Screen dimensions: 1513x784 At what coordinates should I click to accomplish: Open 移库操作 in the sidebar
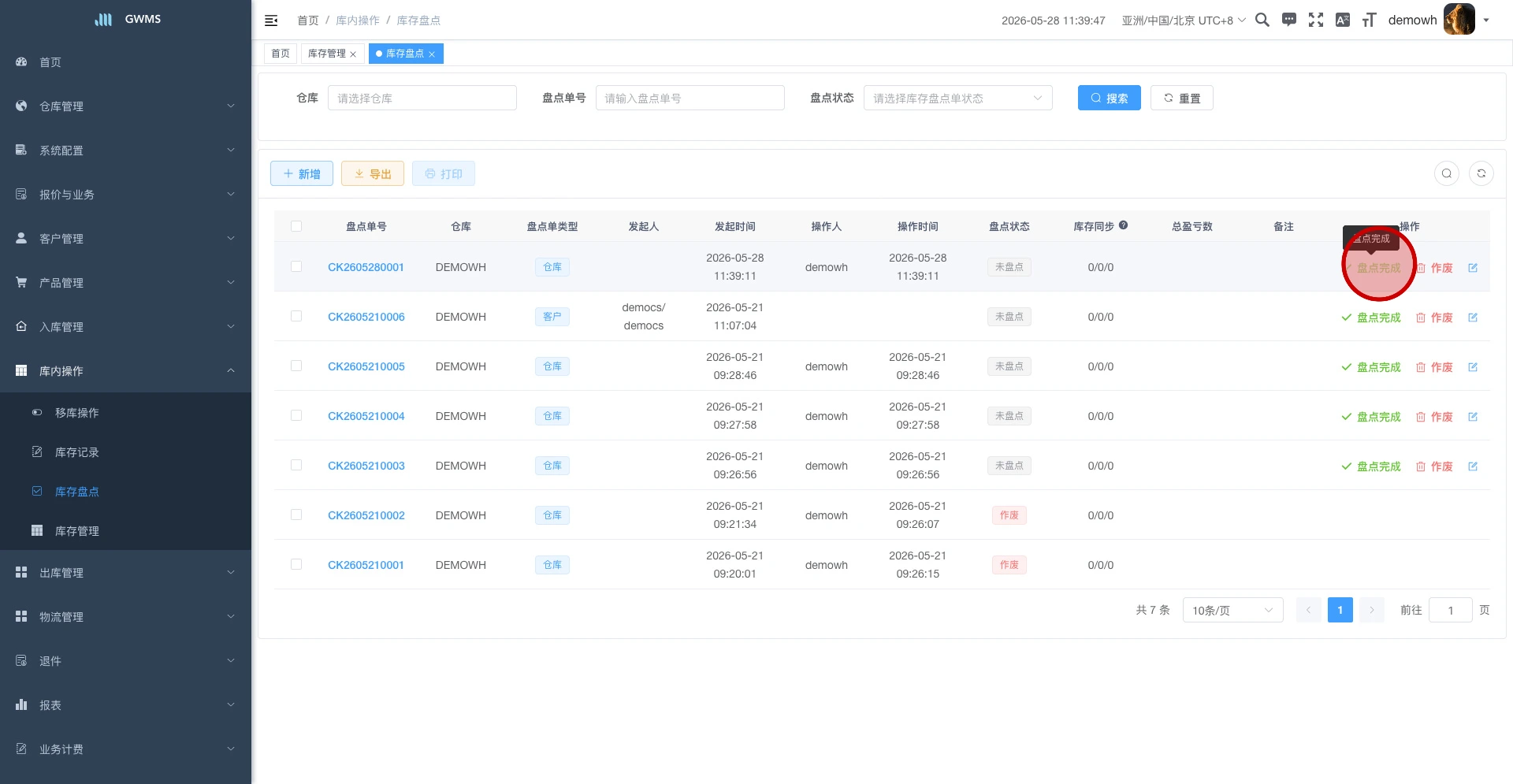coord(125,413)
